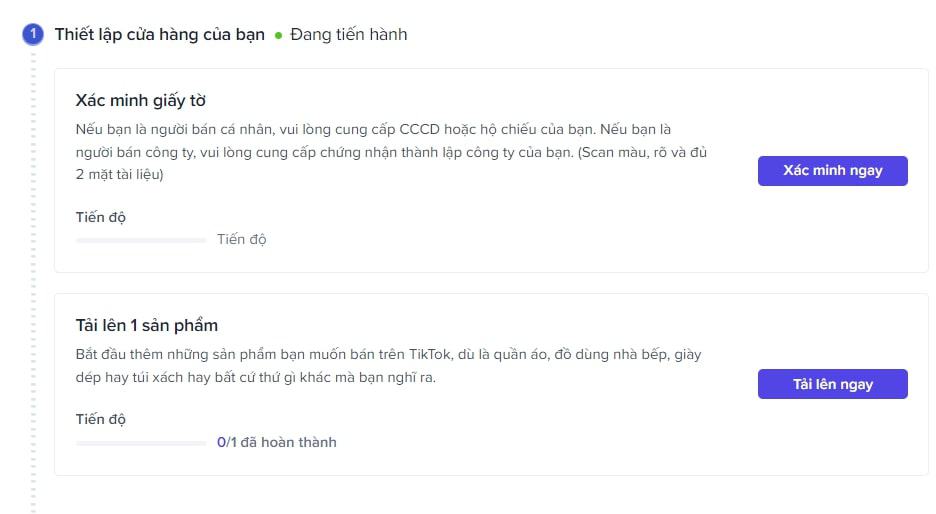
Task: Click the step 1 number circle icon
Action: coord(32,35)
